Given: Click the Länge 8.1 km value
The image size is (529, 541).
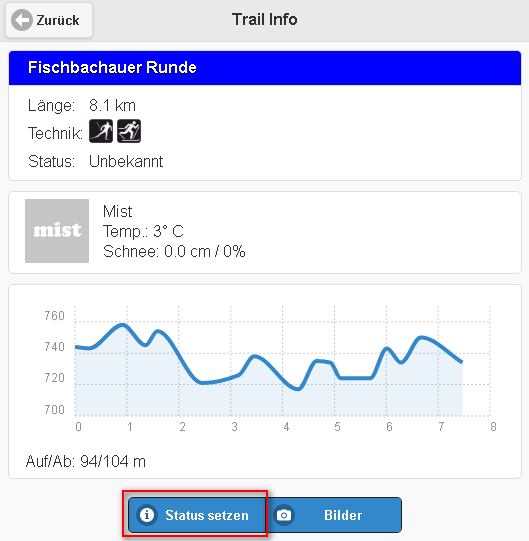Looking at the screenshot, I should point(112,106).
